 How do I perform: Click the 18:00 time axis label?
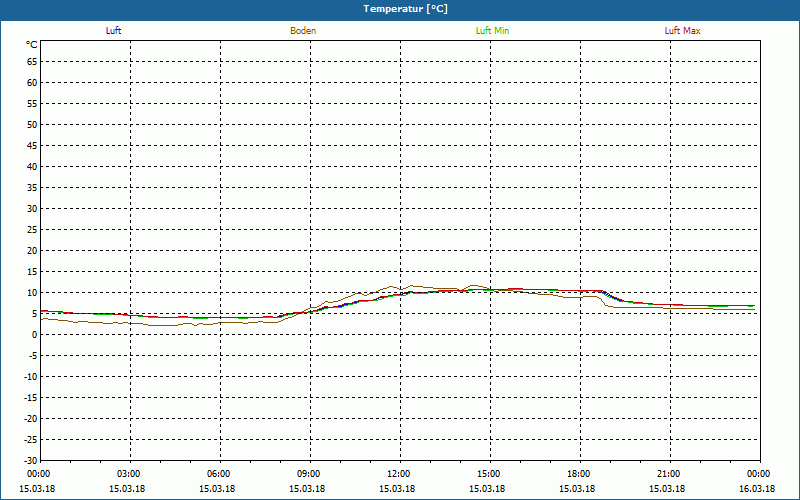coord(579,474)
